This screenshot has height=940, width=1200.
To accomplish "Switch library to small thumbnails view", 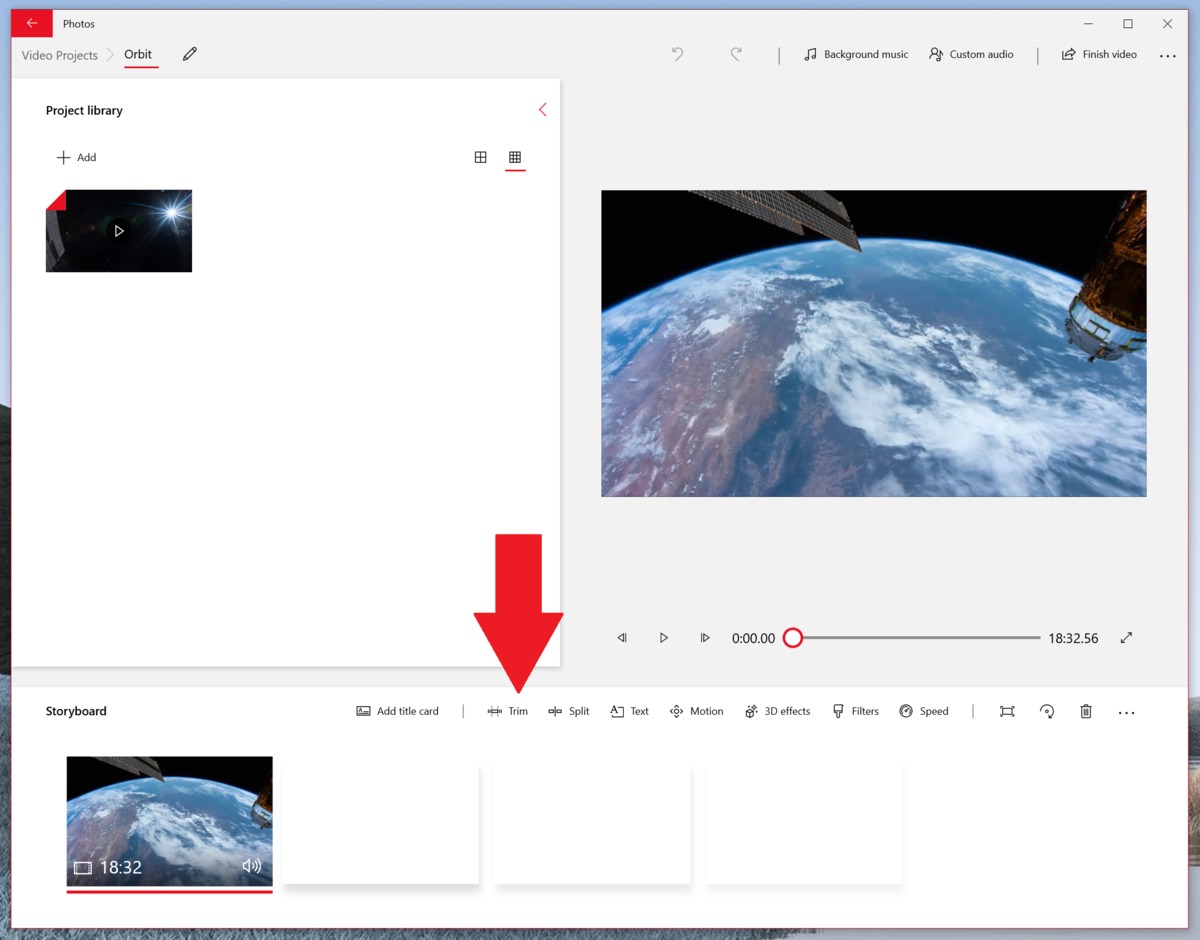I will click(x=515, y=157).
